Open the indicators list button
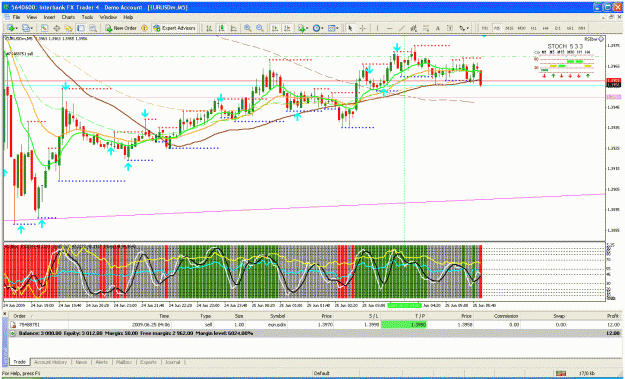 (301, 28)
